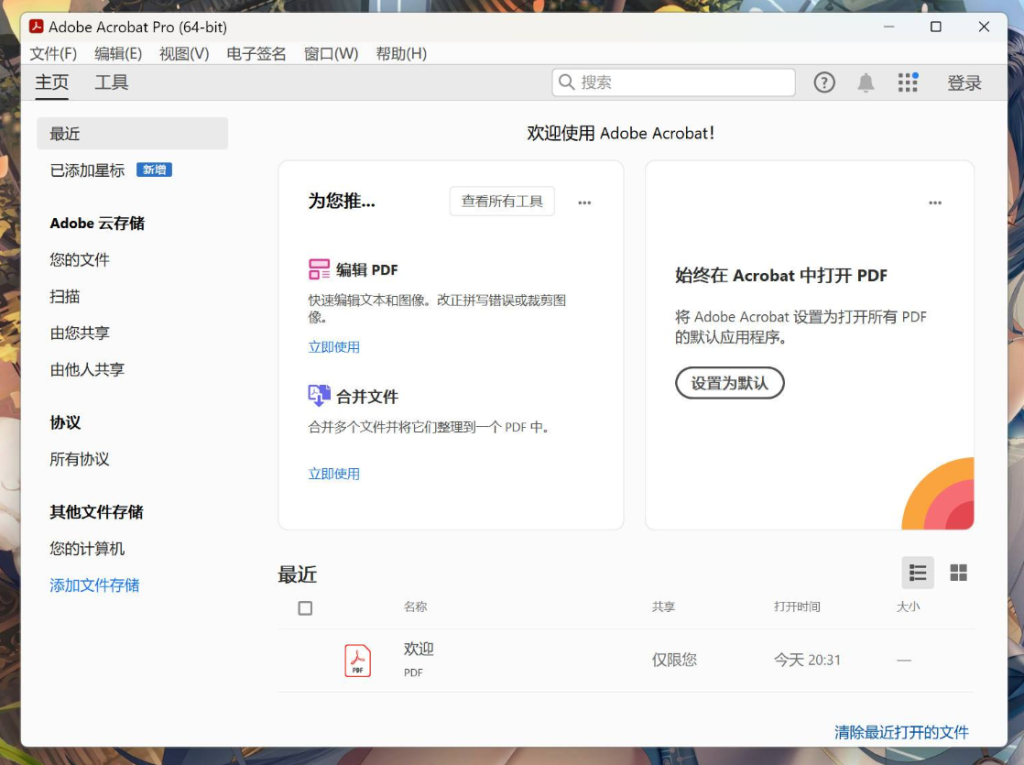
Task: Switch recent files to grid view
Action: click(x=958, y=573)
